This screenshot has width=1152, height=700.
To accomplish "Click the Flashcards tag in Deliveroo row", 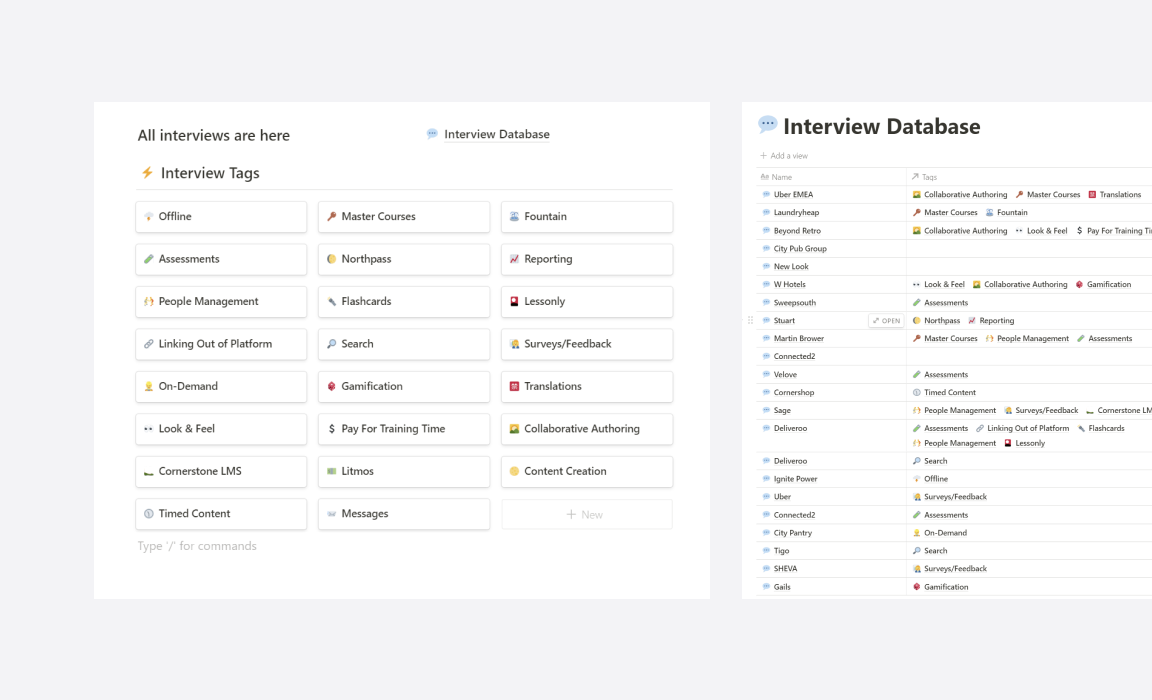I will (x=1101, y=428).
